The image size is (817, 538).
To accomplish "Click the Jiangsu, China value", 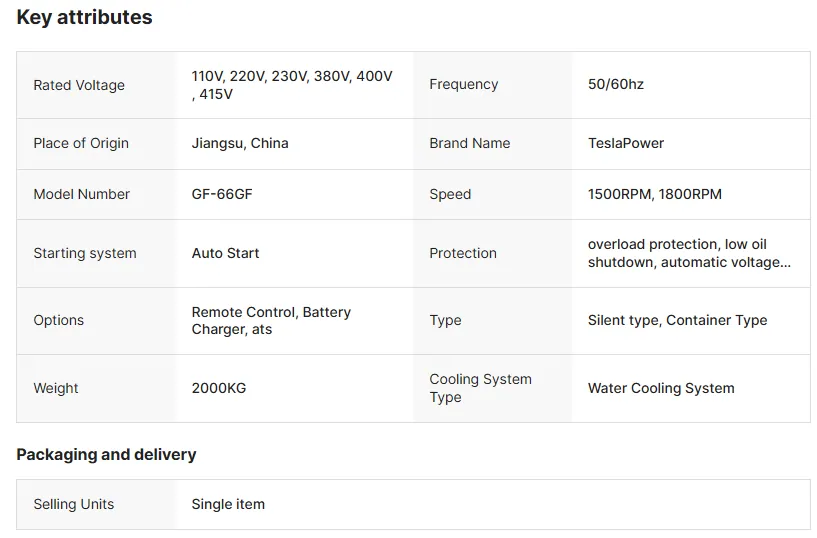I will pos(240,143).
